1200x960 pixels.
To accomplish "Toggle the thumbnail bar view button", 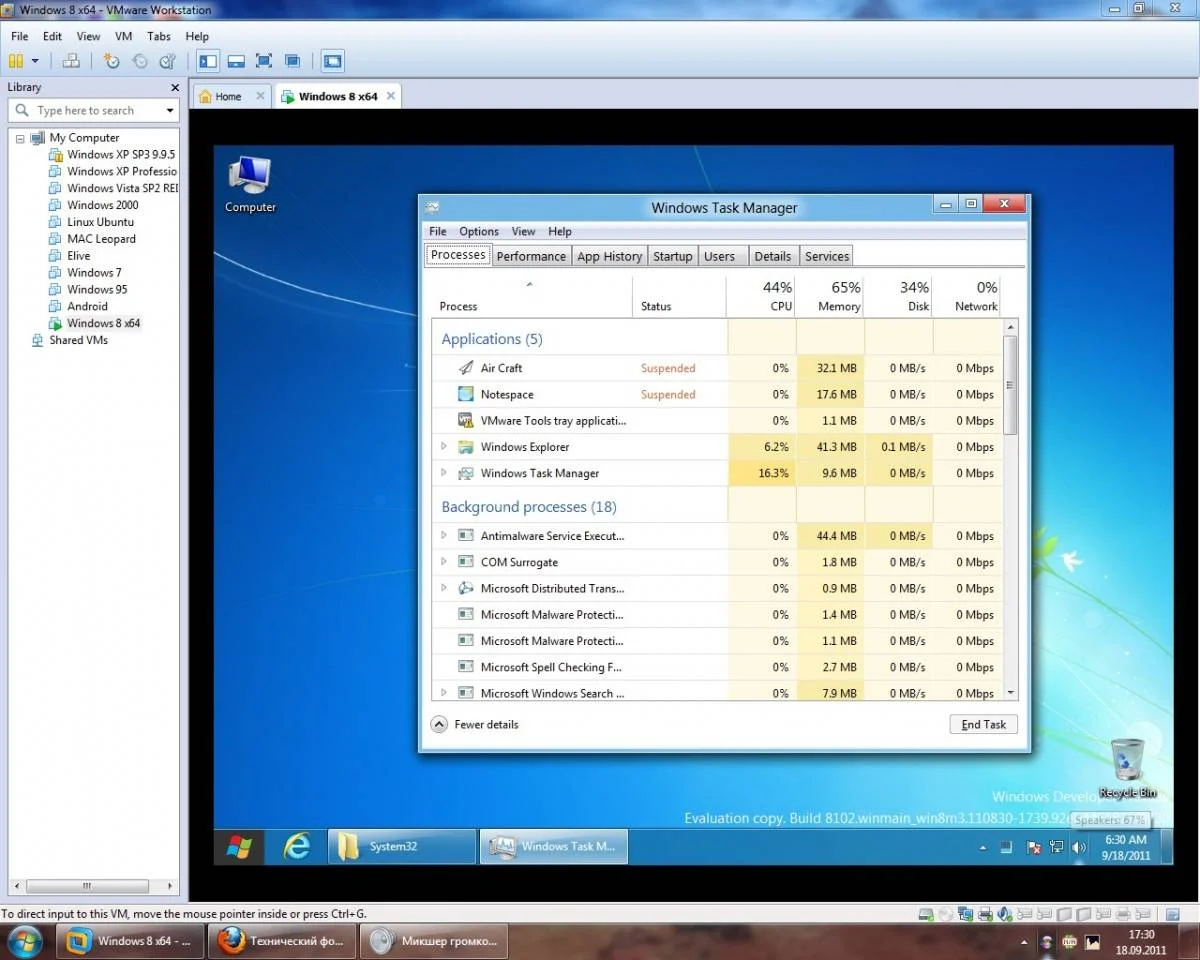I will (x=236, y=61).
